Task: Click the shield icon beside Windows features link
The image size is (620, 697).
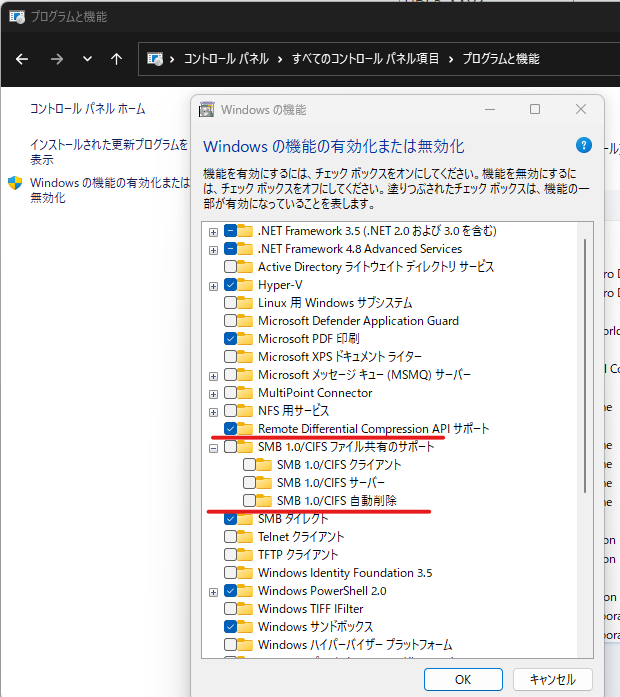Action: coord(15,183)
